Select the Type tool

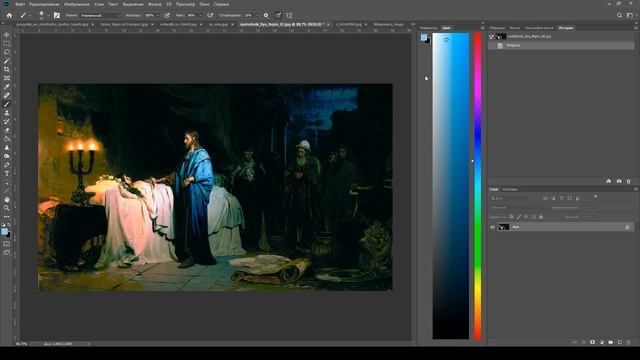click(7, 173)
